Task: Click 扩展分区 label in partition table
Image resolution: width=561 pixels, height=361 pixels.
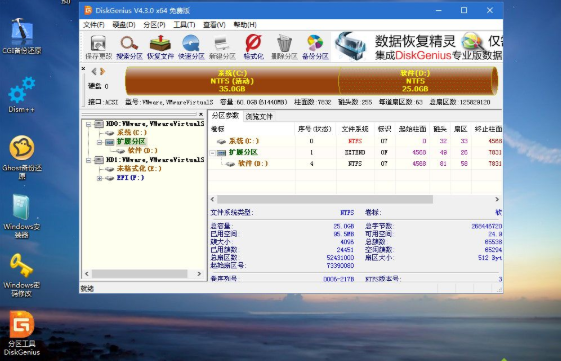Action: [243, 152]
